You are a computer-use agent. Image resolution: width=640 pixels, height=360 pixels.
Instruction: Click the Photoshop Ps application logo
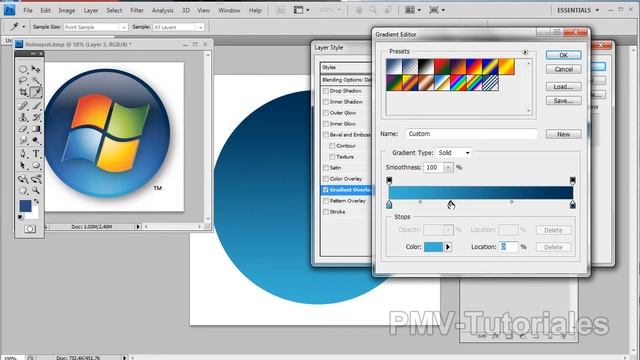tap(9, 10)
